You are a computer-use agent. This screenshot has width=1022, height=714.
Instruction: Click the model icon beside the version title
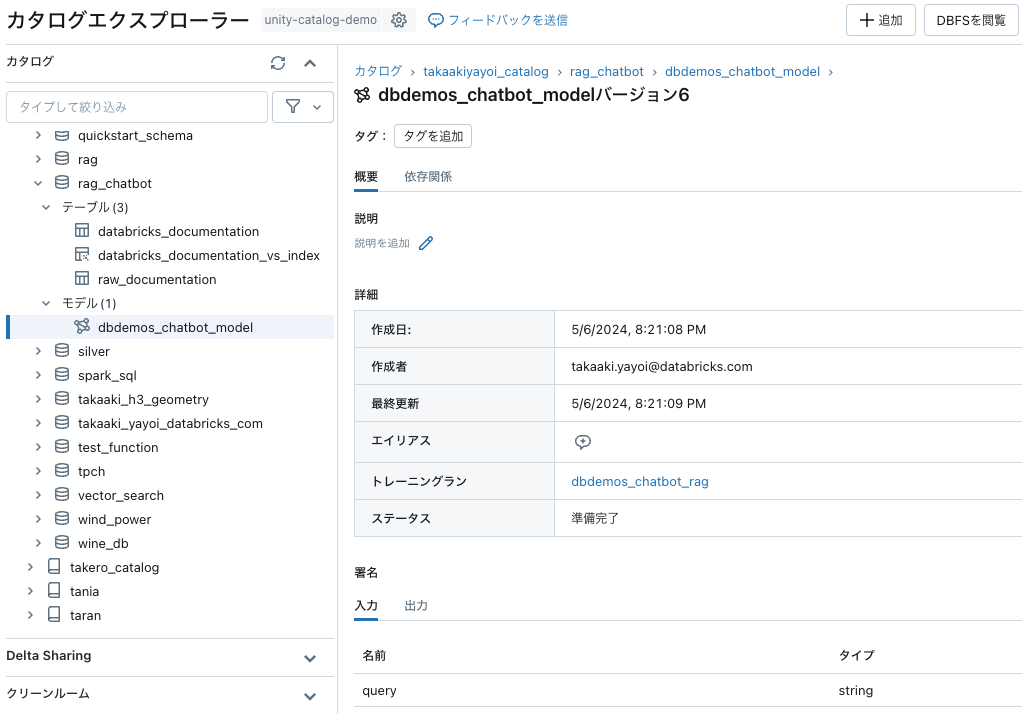click(x=362, y=95)
